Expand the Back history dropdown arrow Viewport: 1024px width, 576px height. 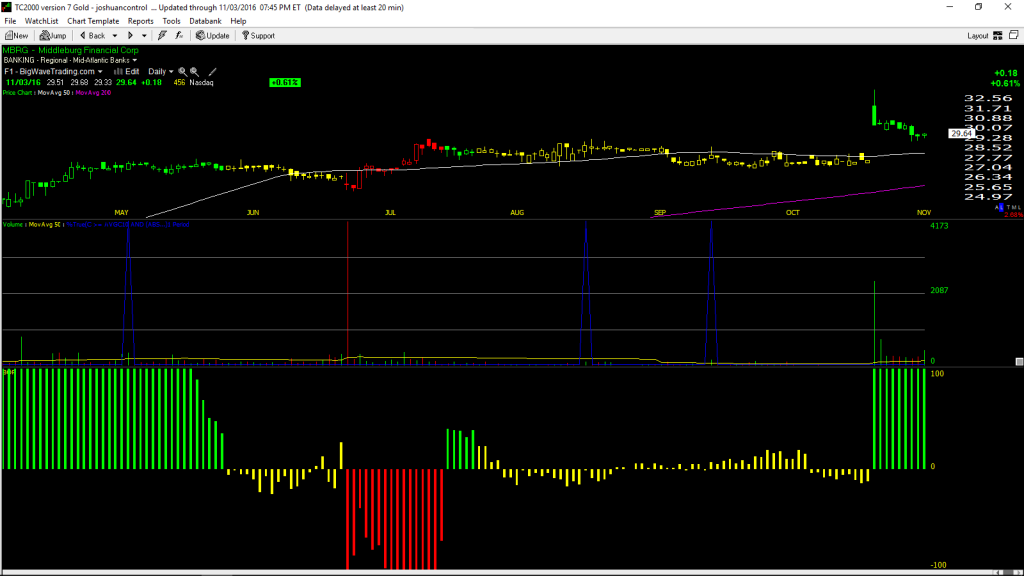click(115, 36)
